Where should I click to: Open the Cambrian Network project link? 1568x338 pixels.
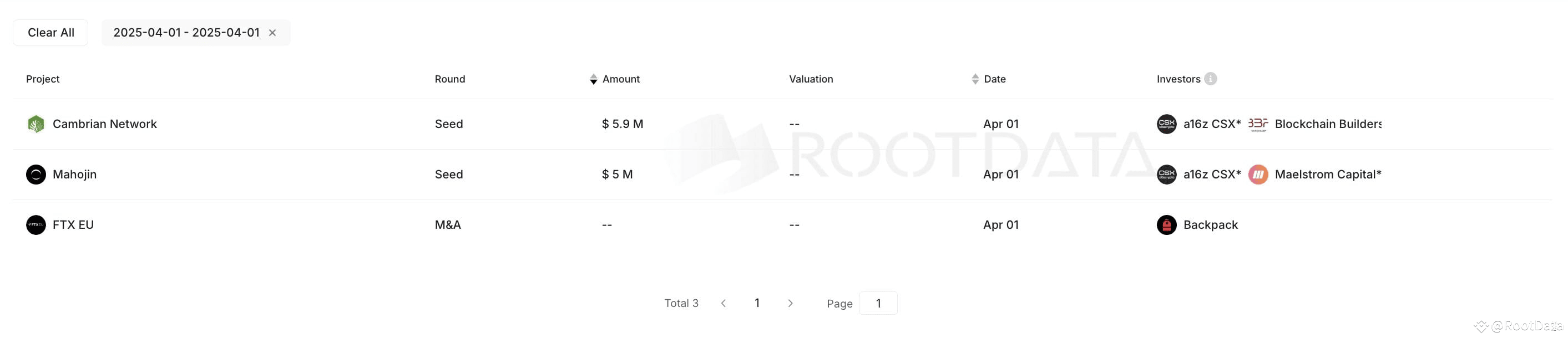(x=105, y=124)
